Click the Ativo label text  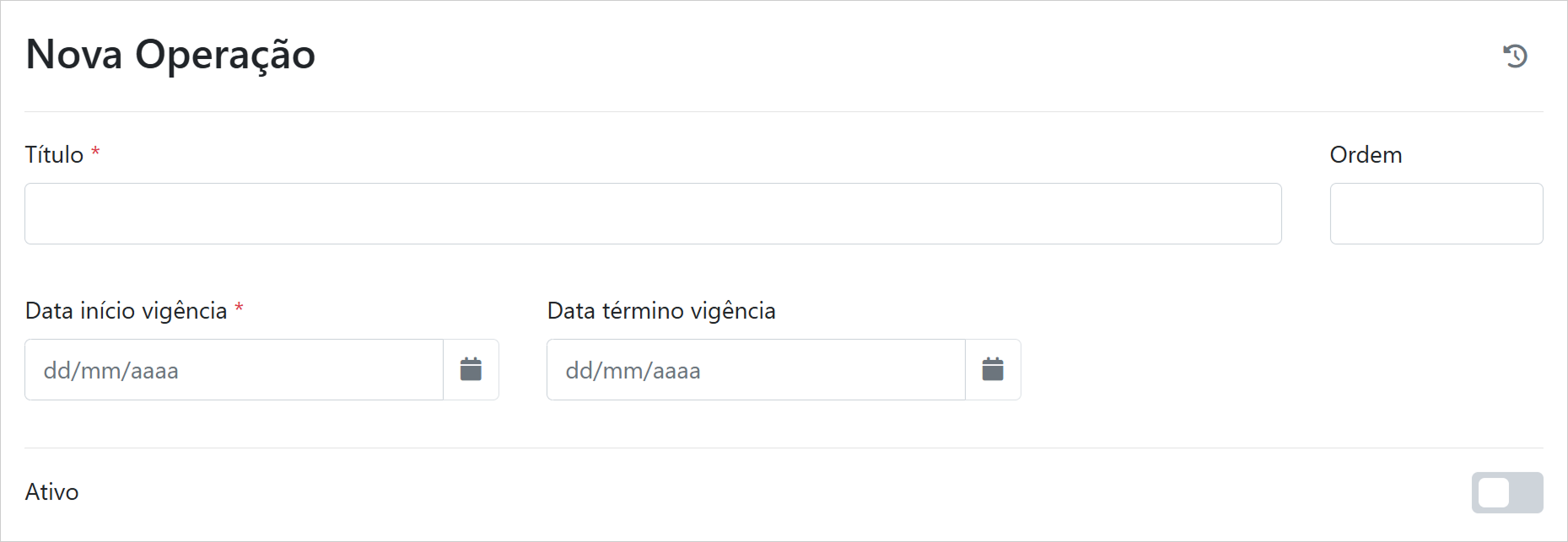pyautogui.click(x=51, y=492)
